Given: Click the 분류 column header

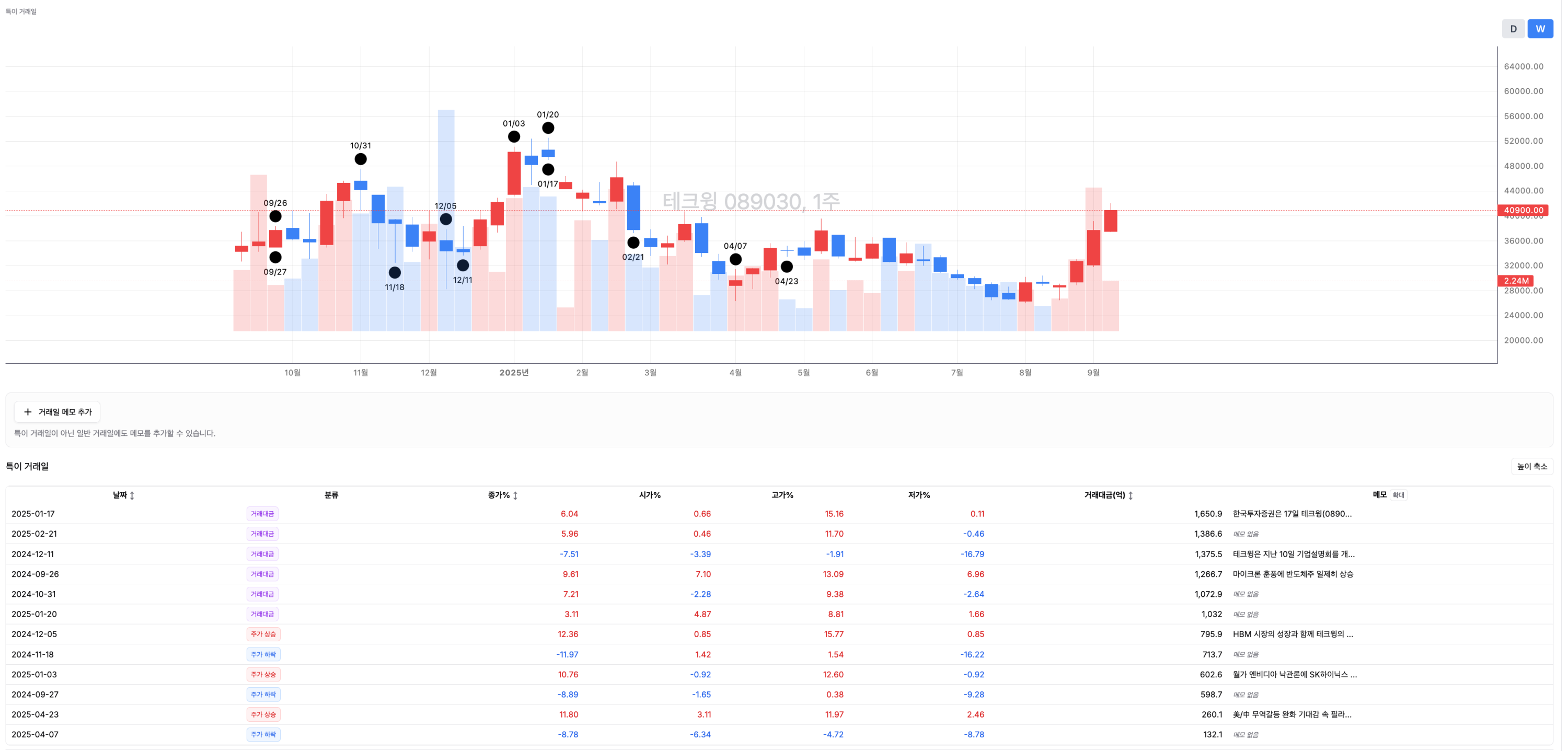Looking at the screenshot, I should pos(331,495).
